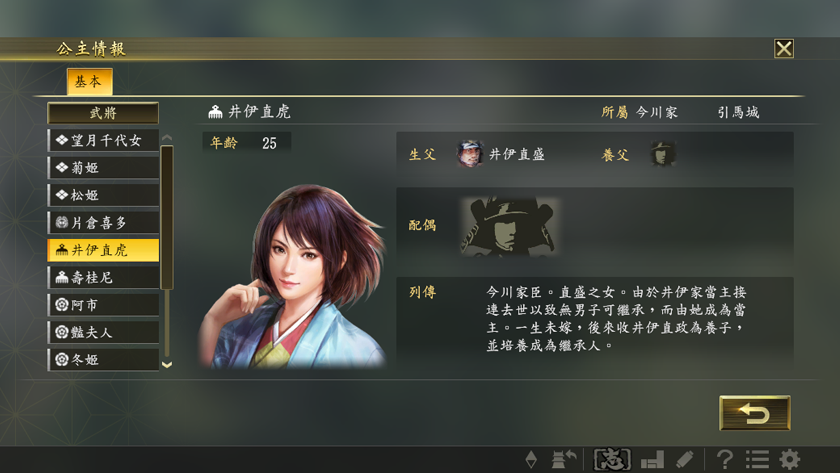Click the empty 配偶 spouse portrait
840x473 pixels.
pyautogui.click(x=509, y=226)
